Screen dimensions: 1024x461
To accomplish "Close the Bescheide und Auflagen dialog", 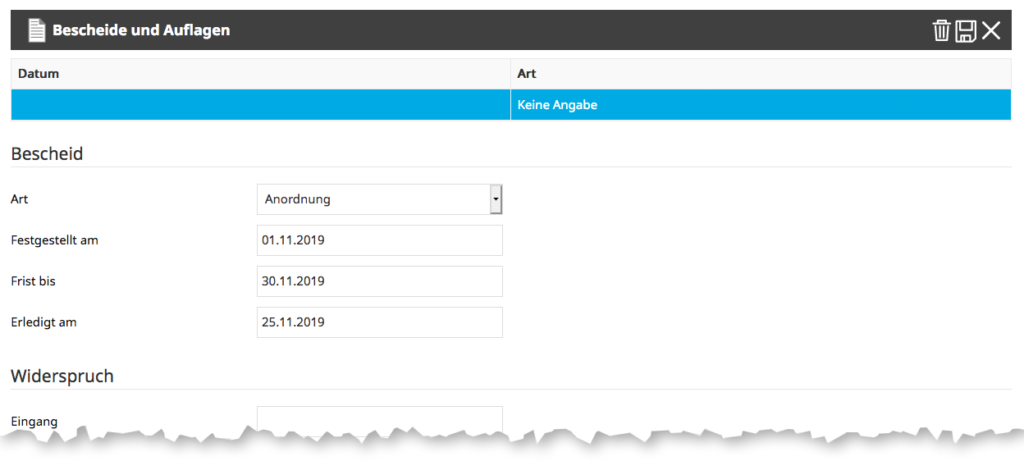I will [x=991, y=31].
